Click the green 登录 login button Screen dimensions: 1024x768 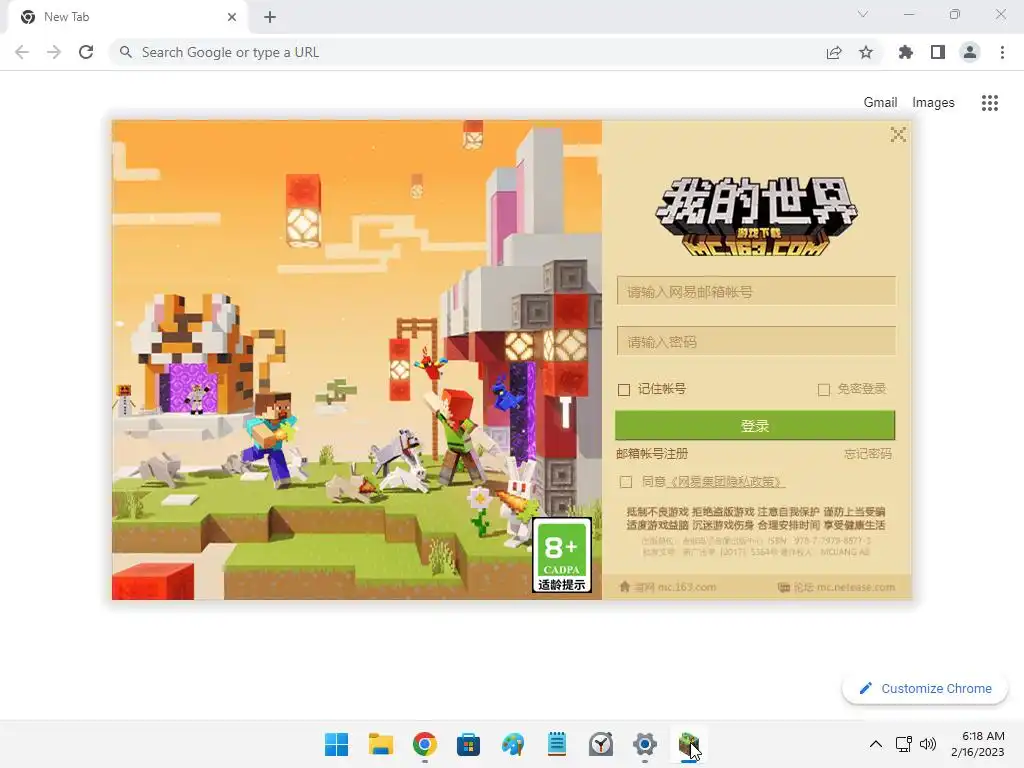click(755, 426)
